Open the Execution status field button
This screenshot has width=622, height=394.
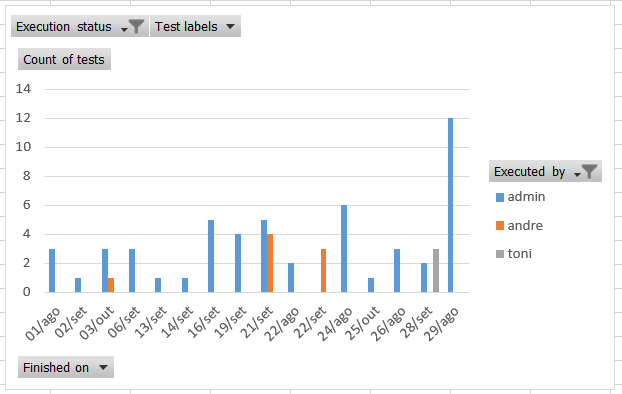click(x=80, y=27)
